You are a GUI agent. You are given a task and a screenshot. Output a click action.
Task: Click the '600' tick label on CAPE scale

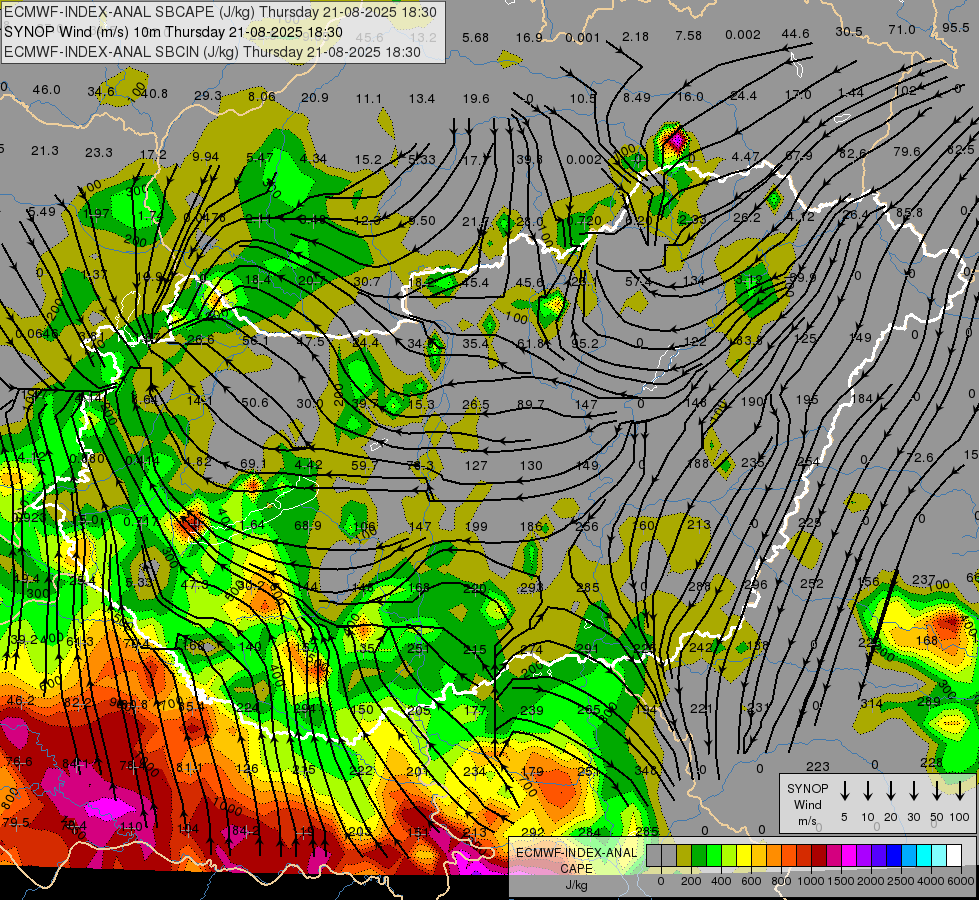pyautogui.click(x=751, y=881)
